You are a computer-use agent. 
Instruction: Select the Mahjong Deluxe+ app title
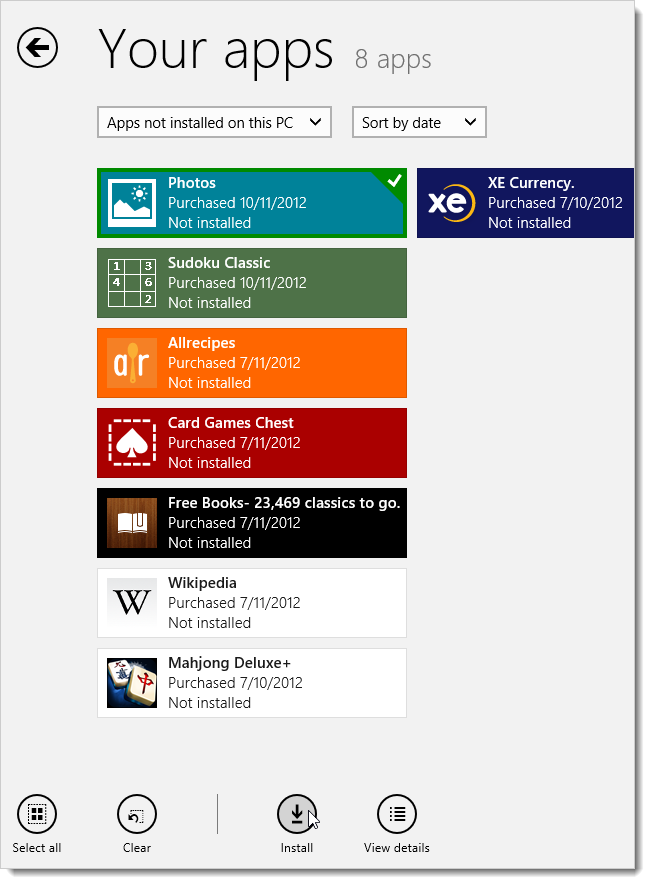tap(229, 663)
